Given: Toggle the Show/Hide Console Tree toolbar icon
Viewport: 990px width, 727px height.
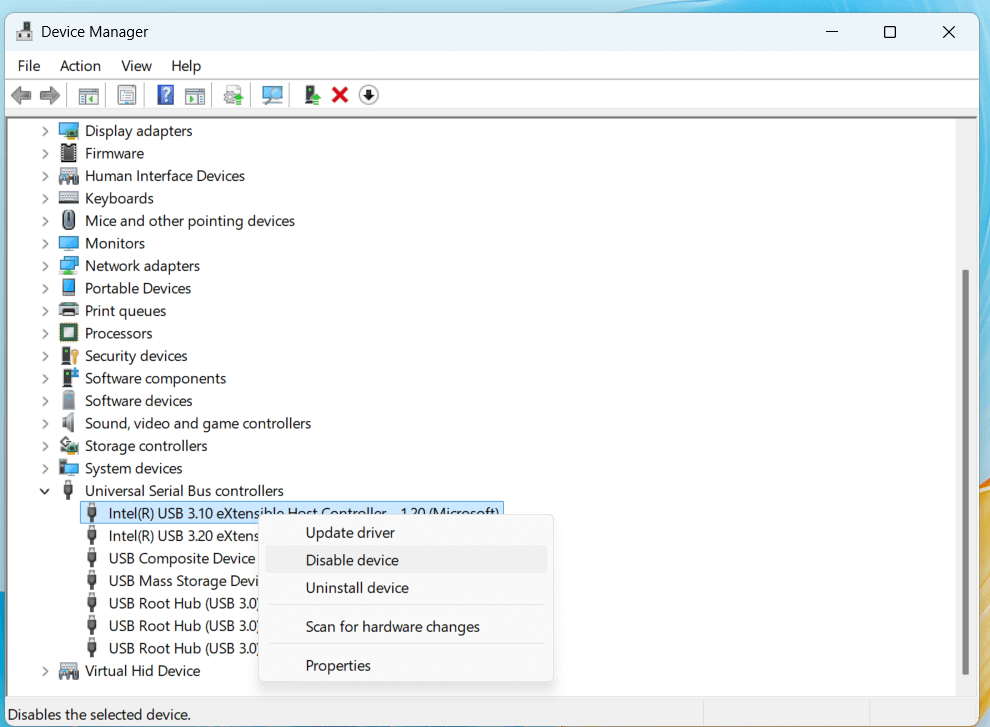Looking at the screenshot, I should pyautogui.click(x=88, y=94).
